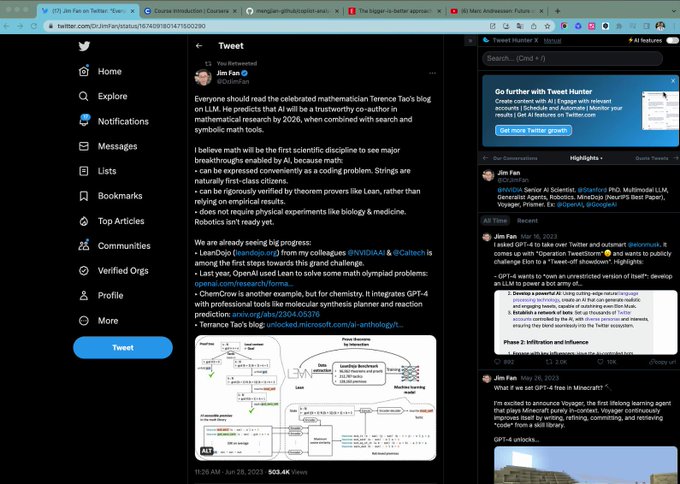Click the blue Tweet button
680x484 pixels.
pos(123,347)
